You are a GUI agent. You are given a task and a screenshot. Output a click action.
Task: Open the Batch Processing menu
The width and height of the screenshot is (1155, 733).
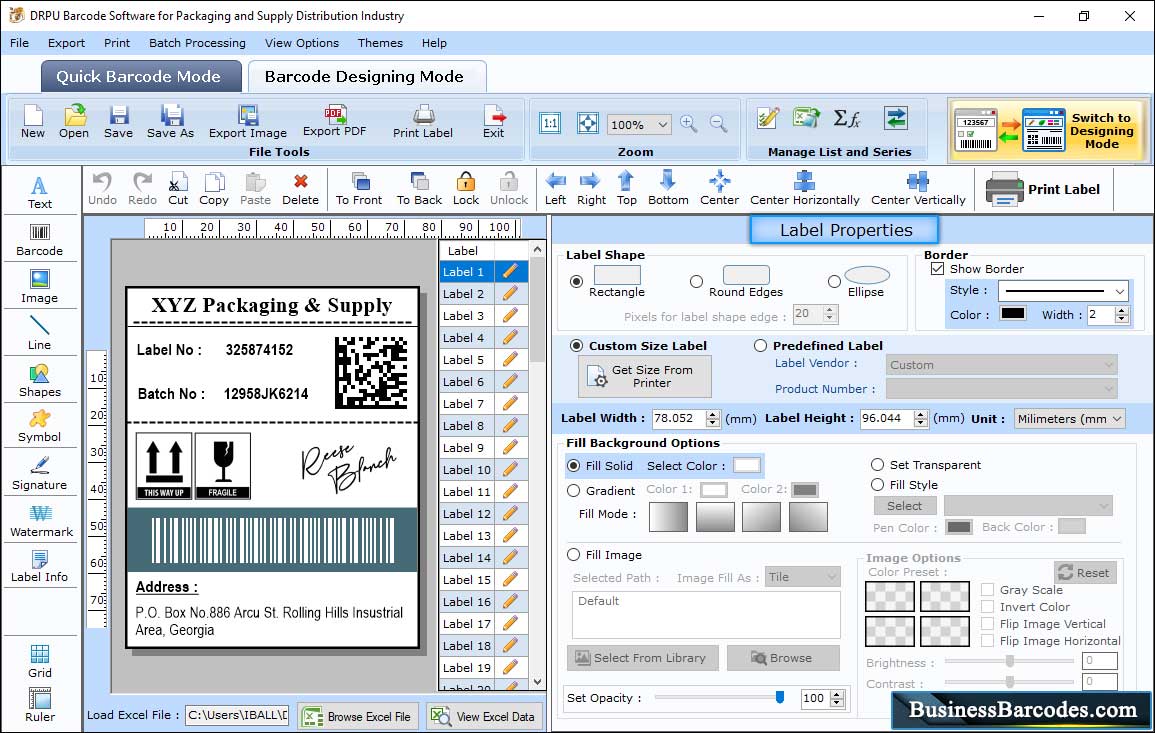197,43
